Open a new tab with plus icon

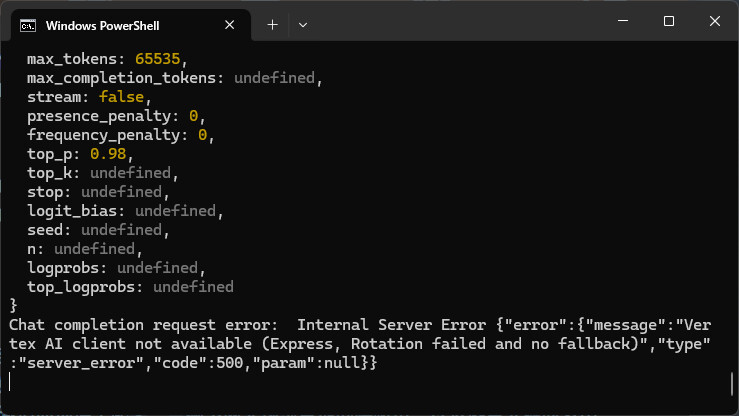coord(272,24)
